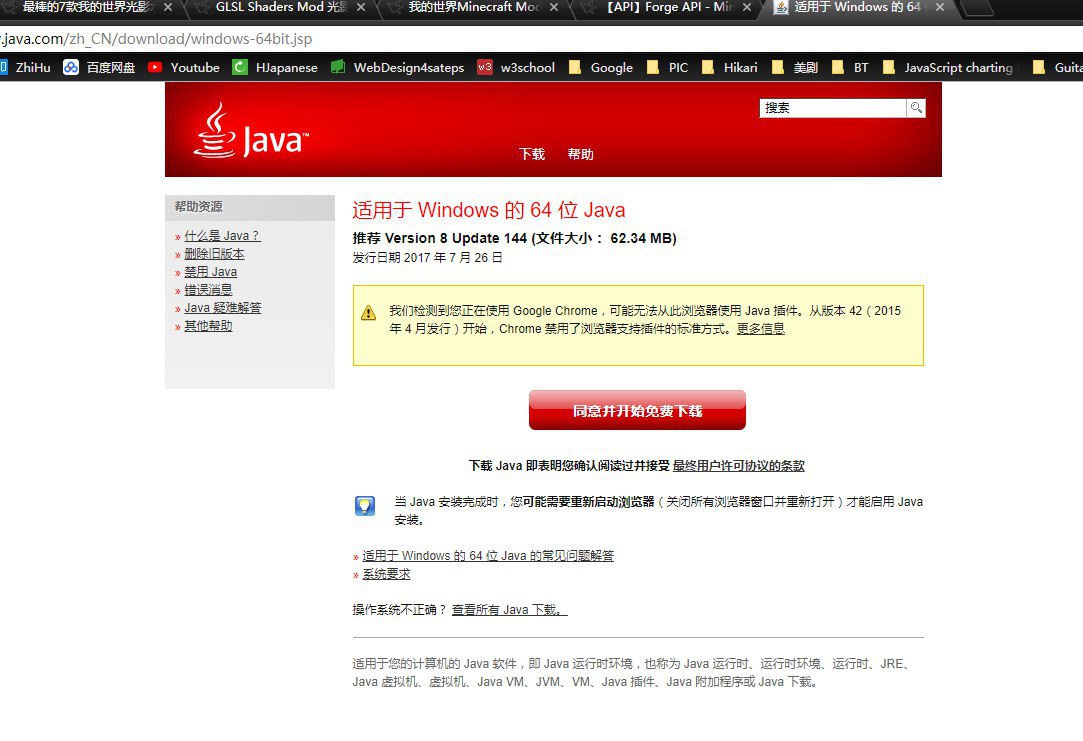Viewport: 1083px width, 741px height.
Task: Click the 下载 menu item in header
Action: coord(532,154)
